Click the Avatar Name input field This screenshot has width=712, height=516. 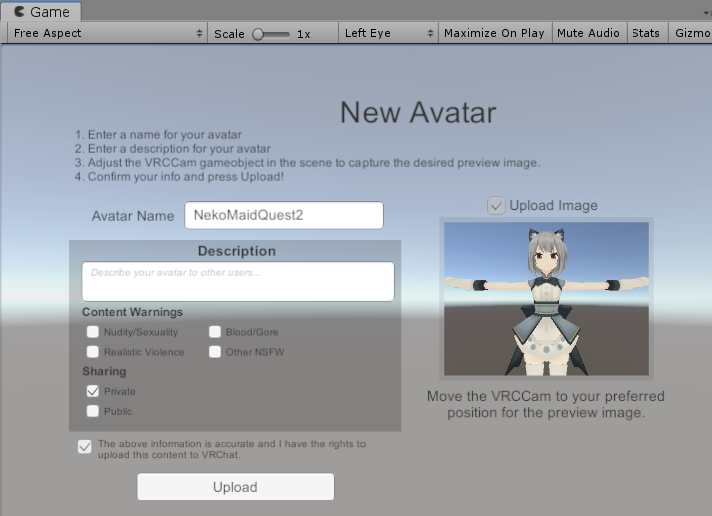point(284,215)
